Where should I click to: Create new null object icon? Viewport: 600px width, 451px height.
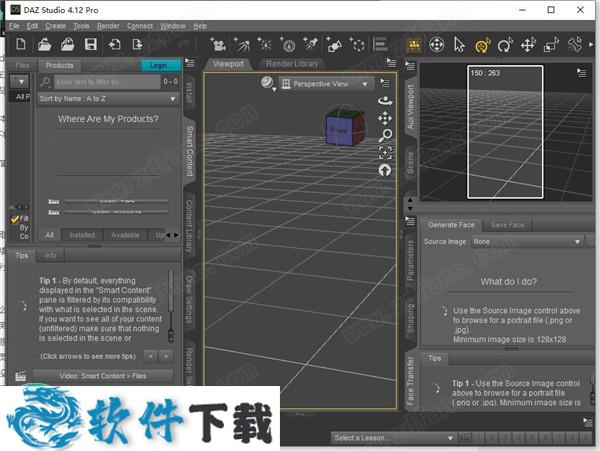coord(357,45)
